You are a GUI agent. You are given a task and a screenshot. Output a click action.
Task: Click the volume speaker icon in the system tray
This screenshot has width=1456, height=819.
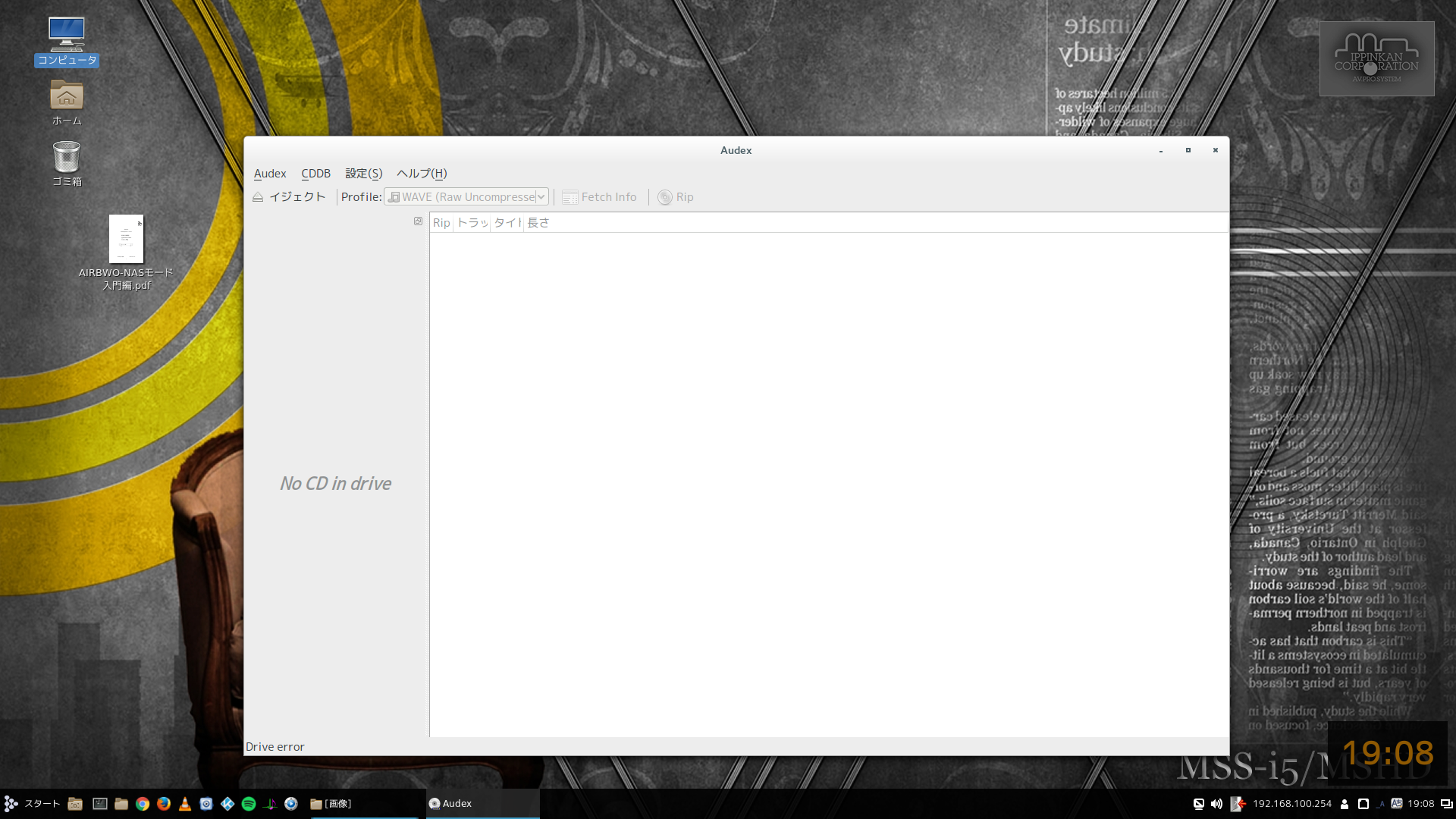tap(1216, 804)
